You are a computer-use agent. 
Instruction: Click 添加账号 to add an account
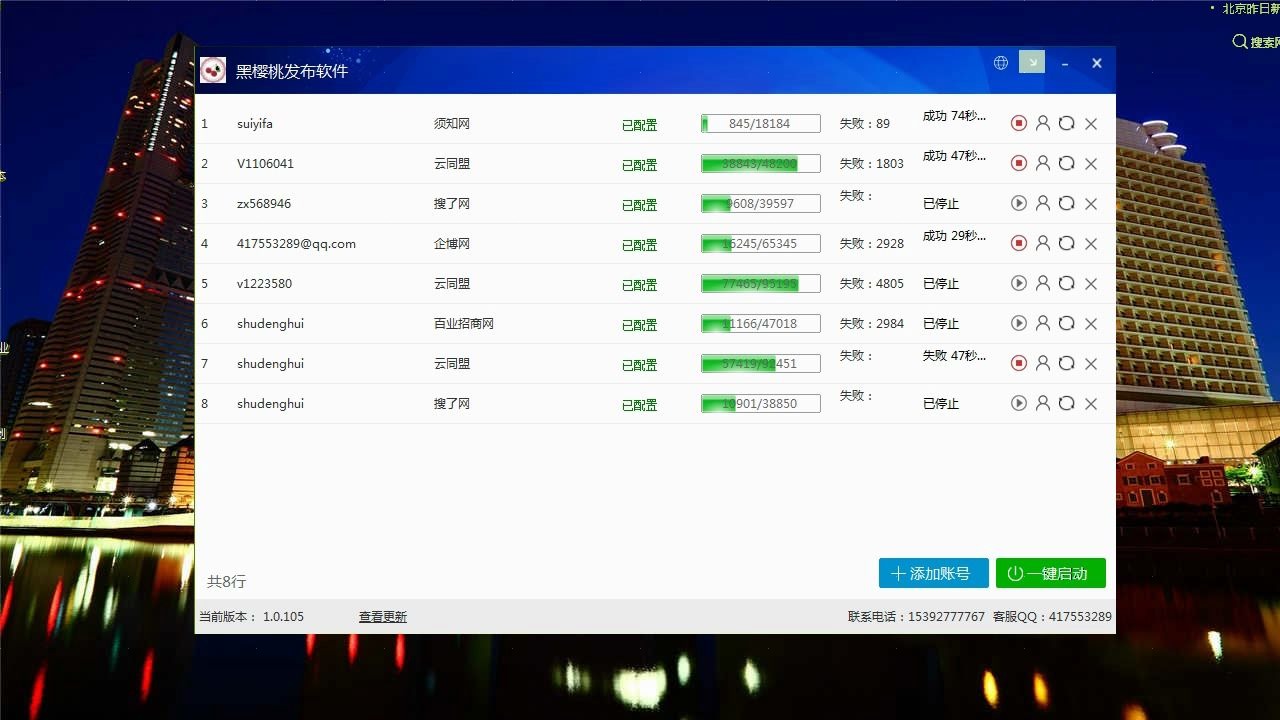[x=934, y=573]
